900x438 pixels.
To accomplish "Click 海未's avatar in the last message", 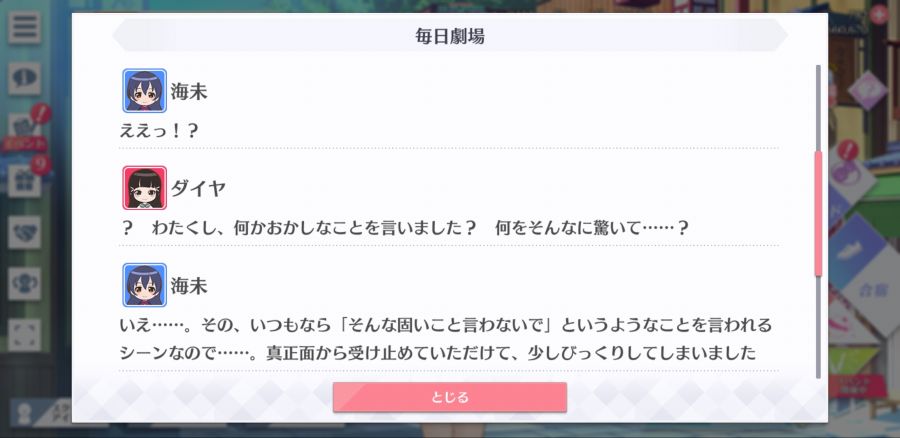I will [x=145, y=285].
